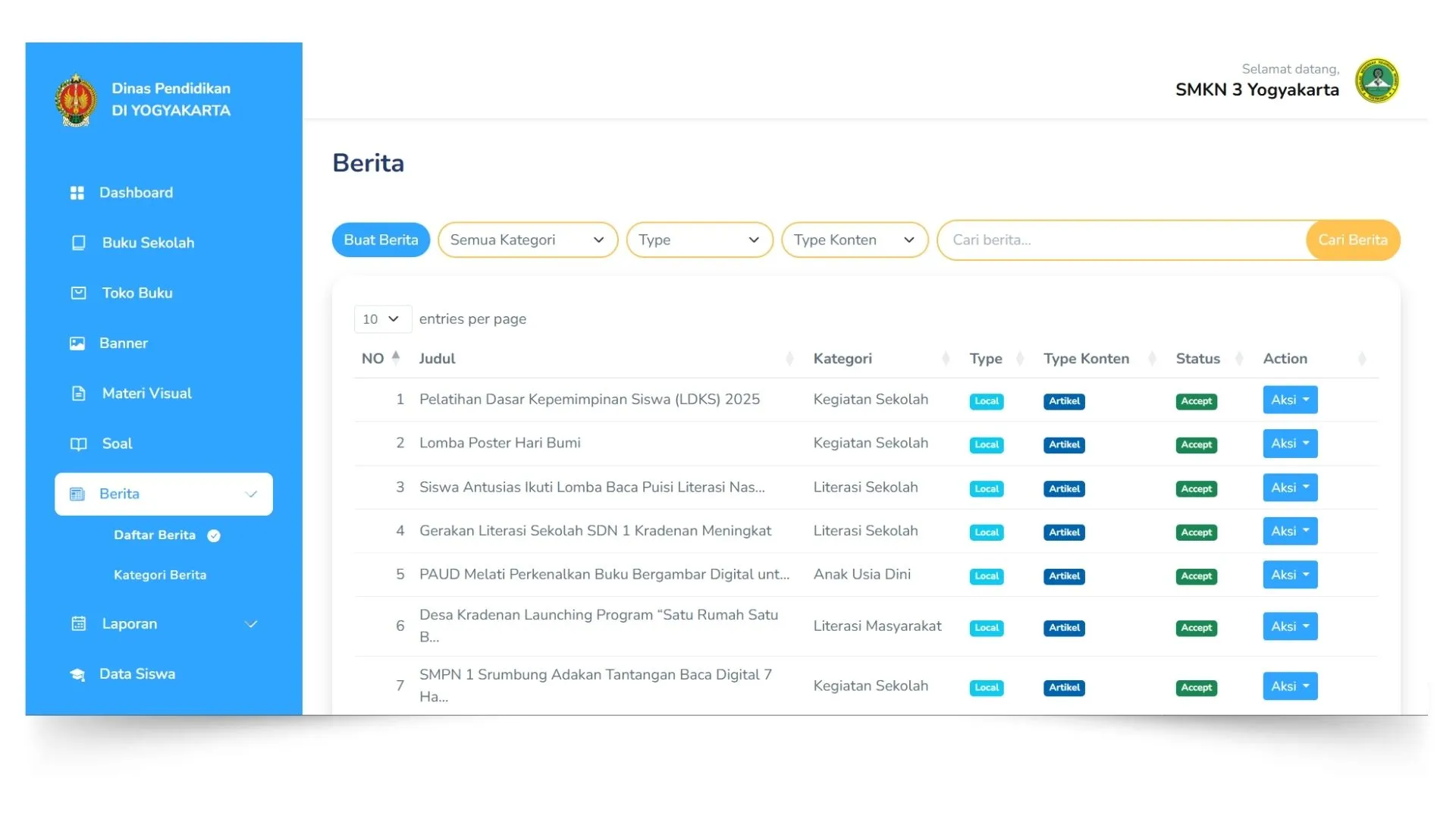This screenshot has width=1456, height=819.
Task: Click the Buku Sekolah book icon
Action: 80,243
